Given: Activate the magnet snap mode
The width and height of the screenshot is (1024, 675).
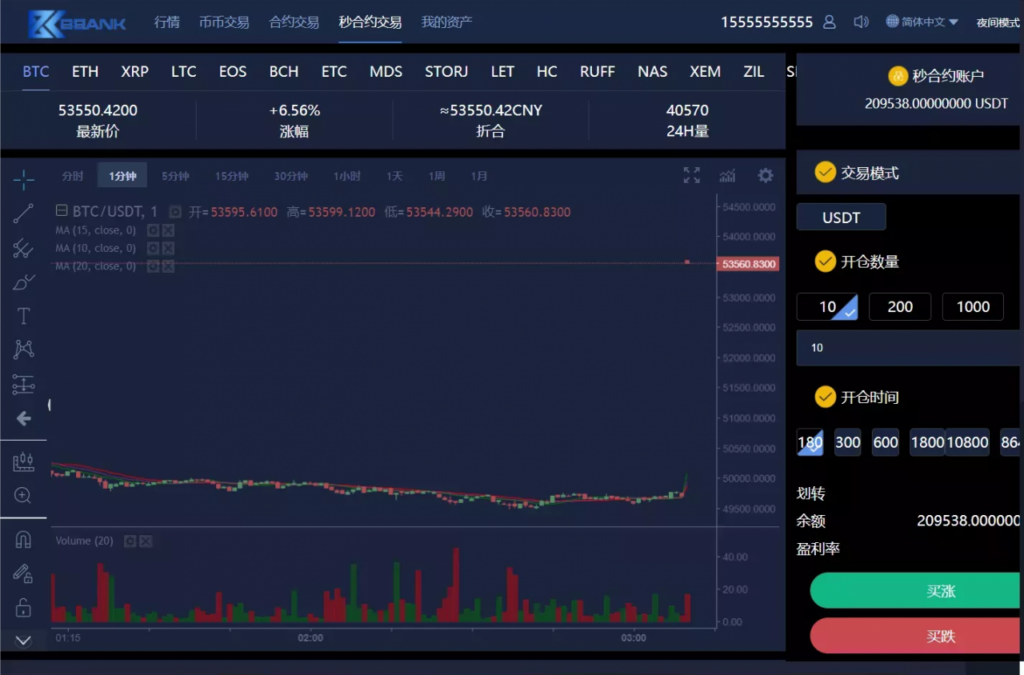Looking at the screenshot, I should tap(23, 540).
